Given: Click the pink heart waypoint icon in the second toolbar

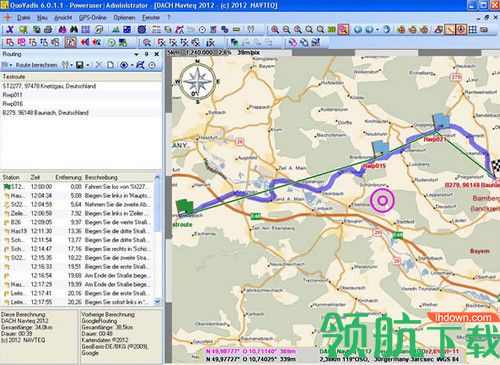Looking at the screenshot, I should click(22, 42).
